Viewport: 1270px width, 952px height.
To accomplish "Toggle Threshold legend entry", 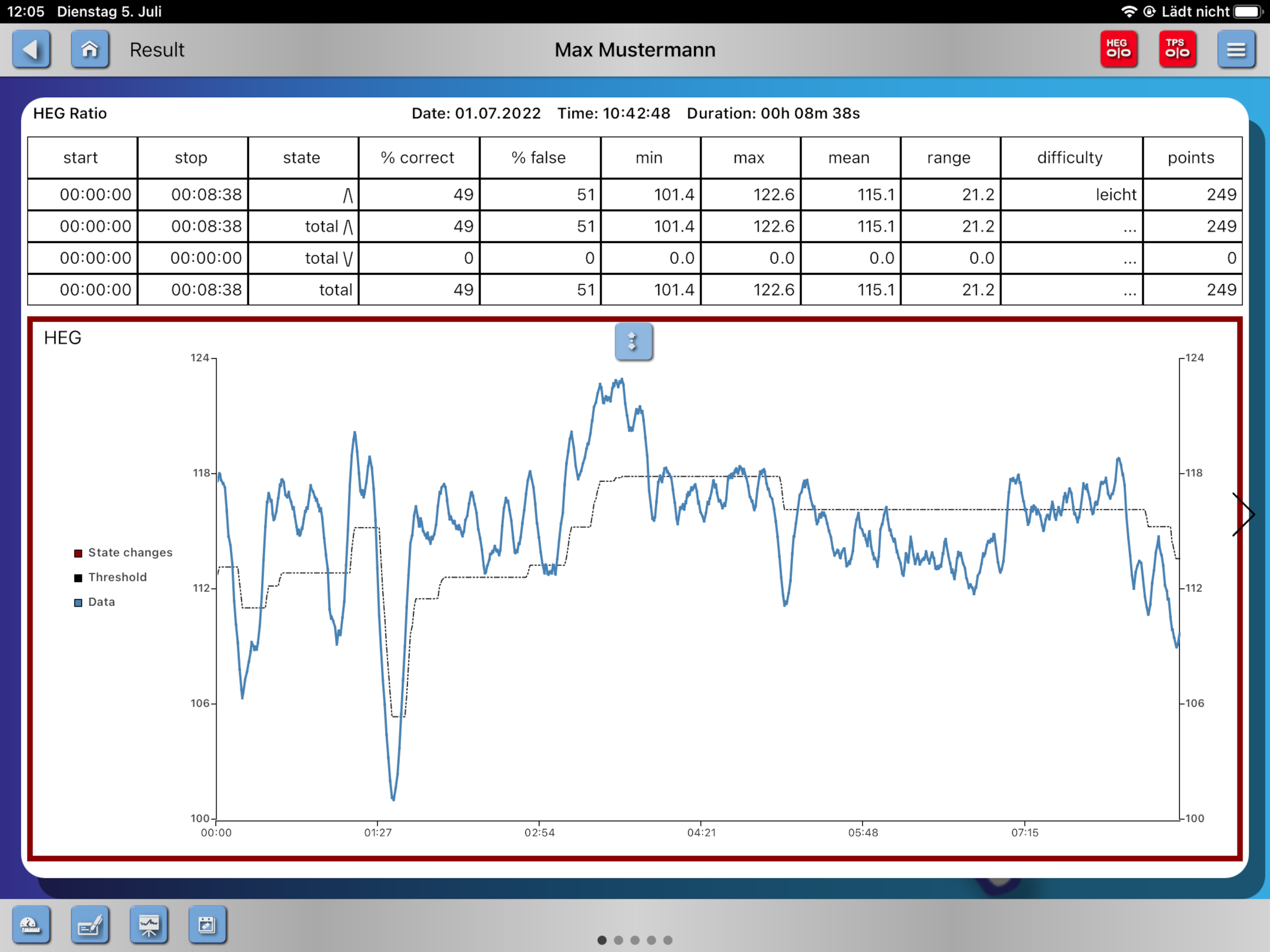I will 117,577.
